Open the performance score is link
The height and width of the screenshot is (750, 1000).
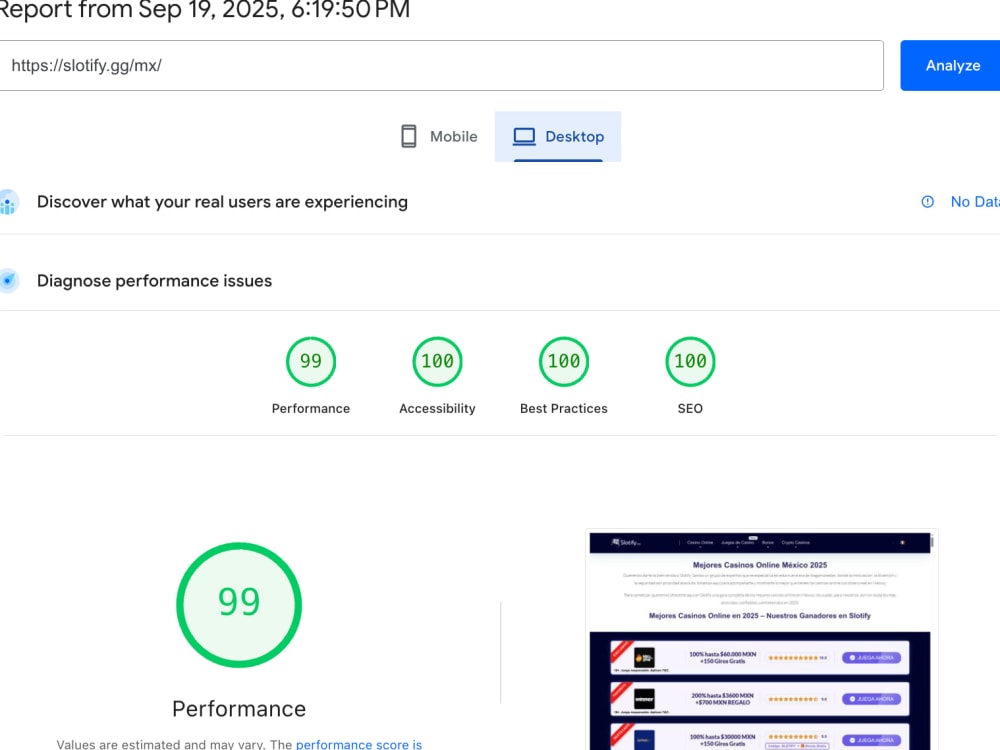pyautogui.click(x=358, y=744)
